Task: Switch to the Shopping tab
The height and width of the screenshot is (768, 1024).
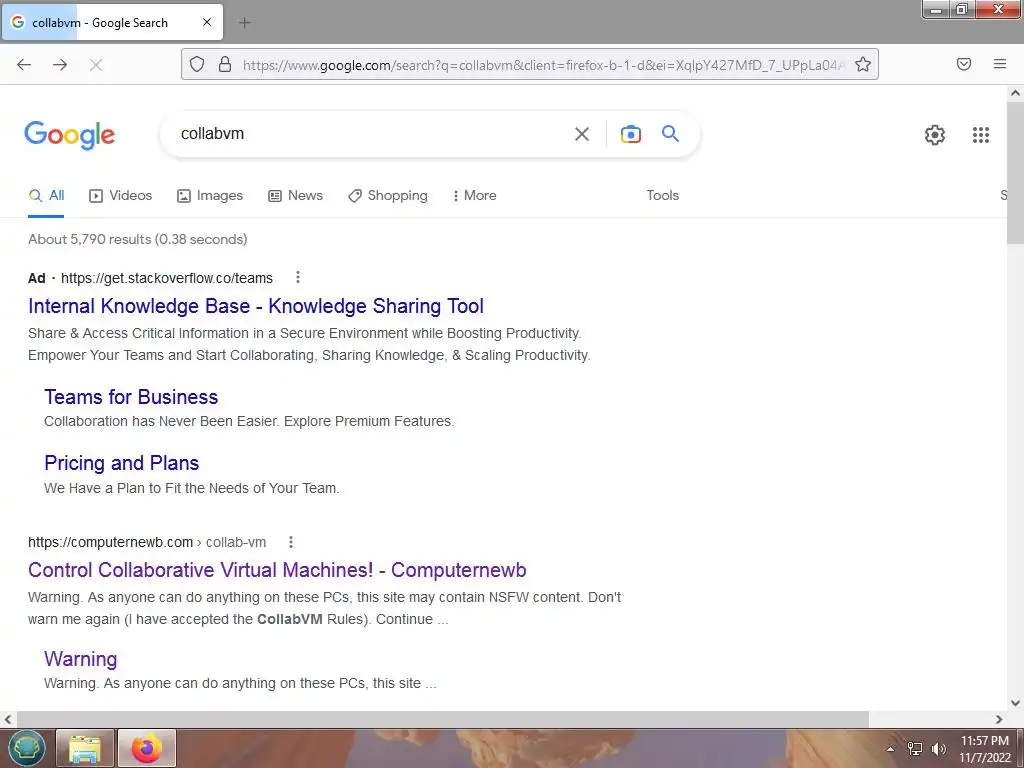Action: click(x=388, y=195)
